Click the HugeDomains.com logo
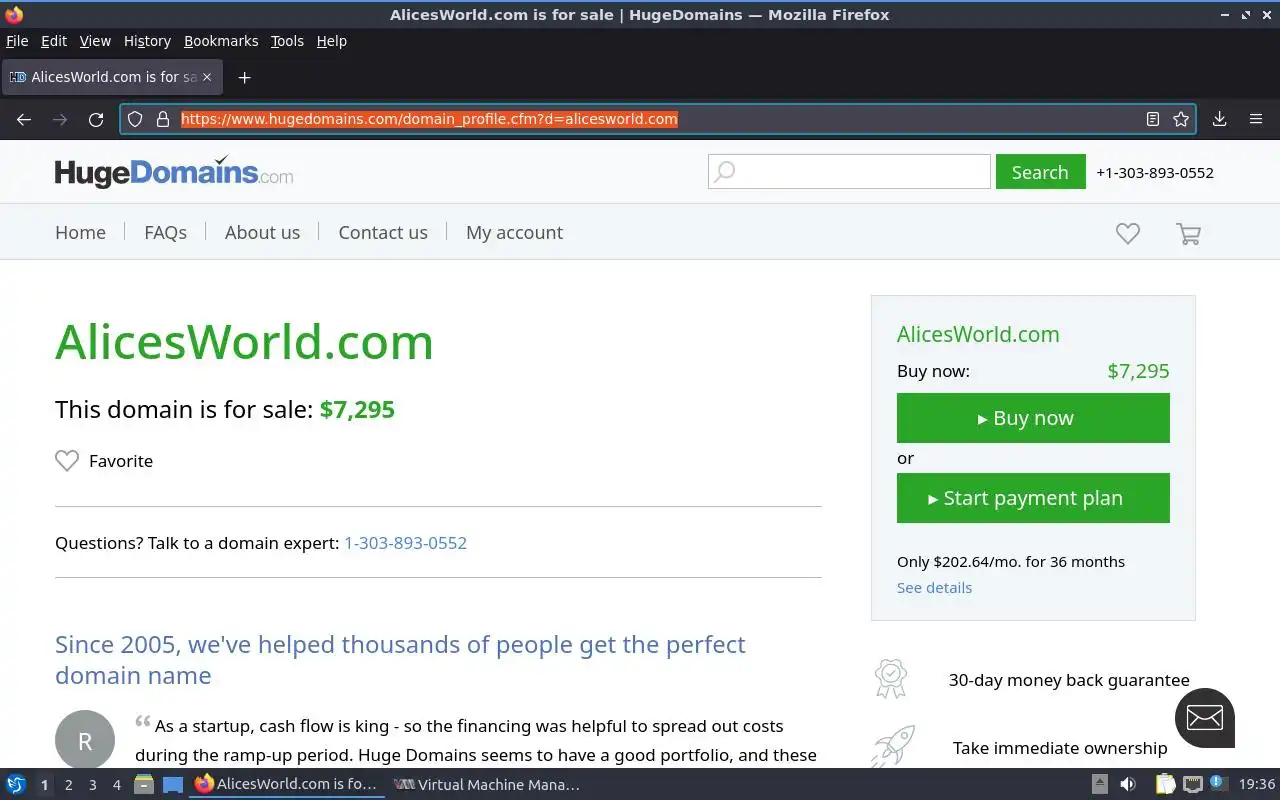1280x800 pixels. [174, 172]
